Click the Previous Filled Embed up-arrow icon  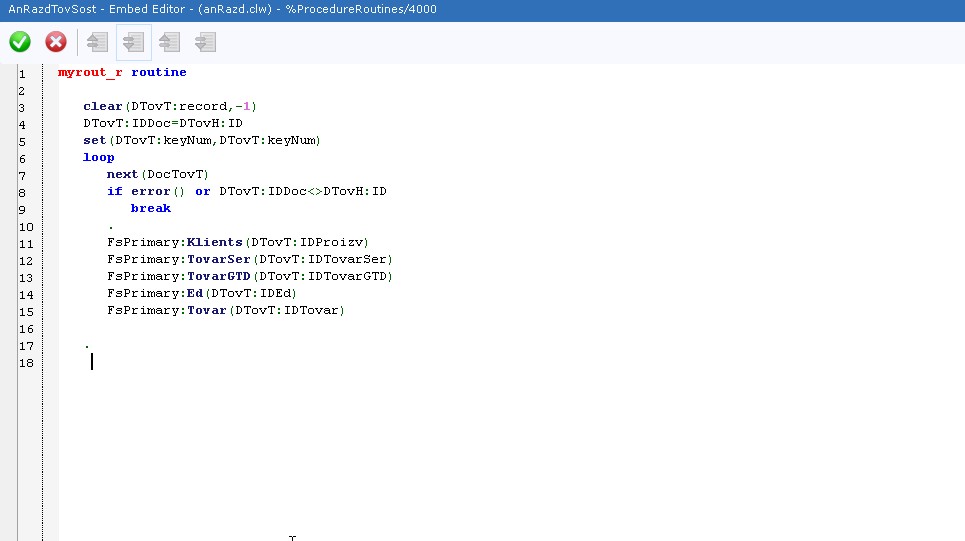click(x=169, y=42)
